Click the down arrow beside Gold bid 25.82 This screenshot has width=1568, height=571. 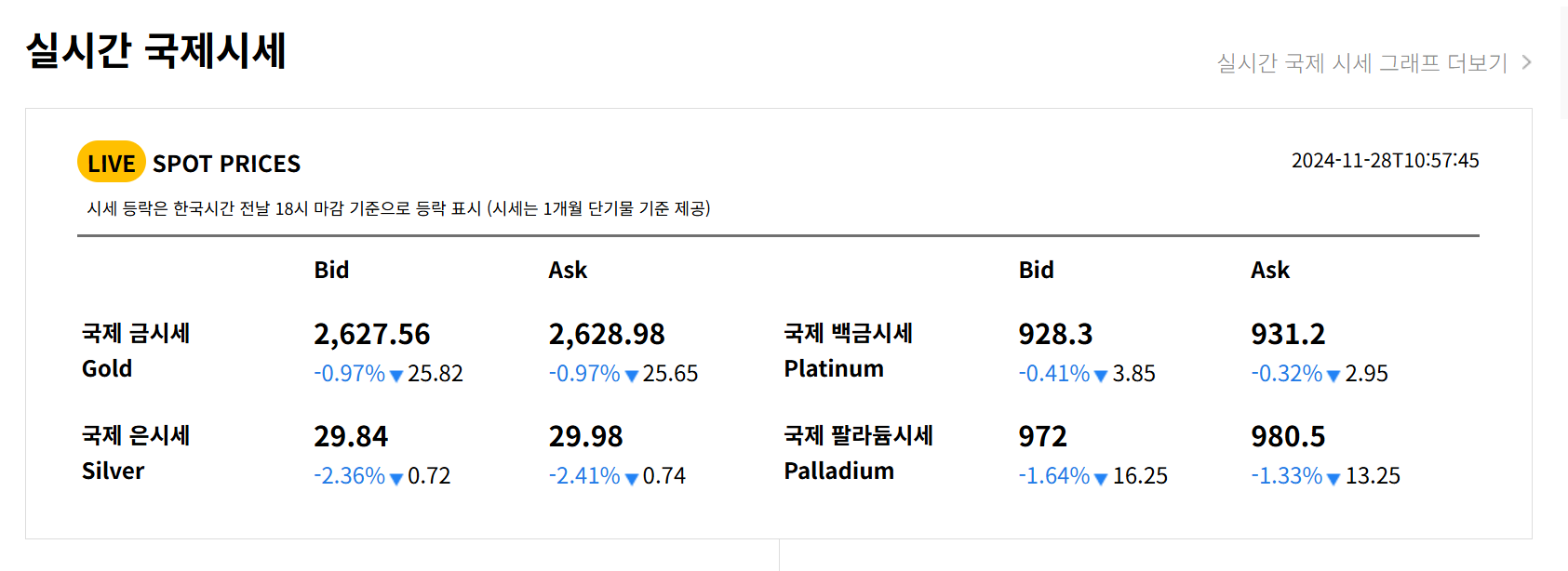point(396,376)
